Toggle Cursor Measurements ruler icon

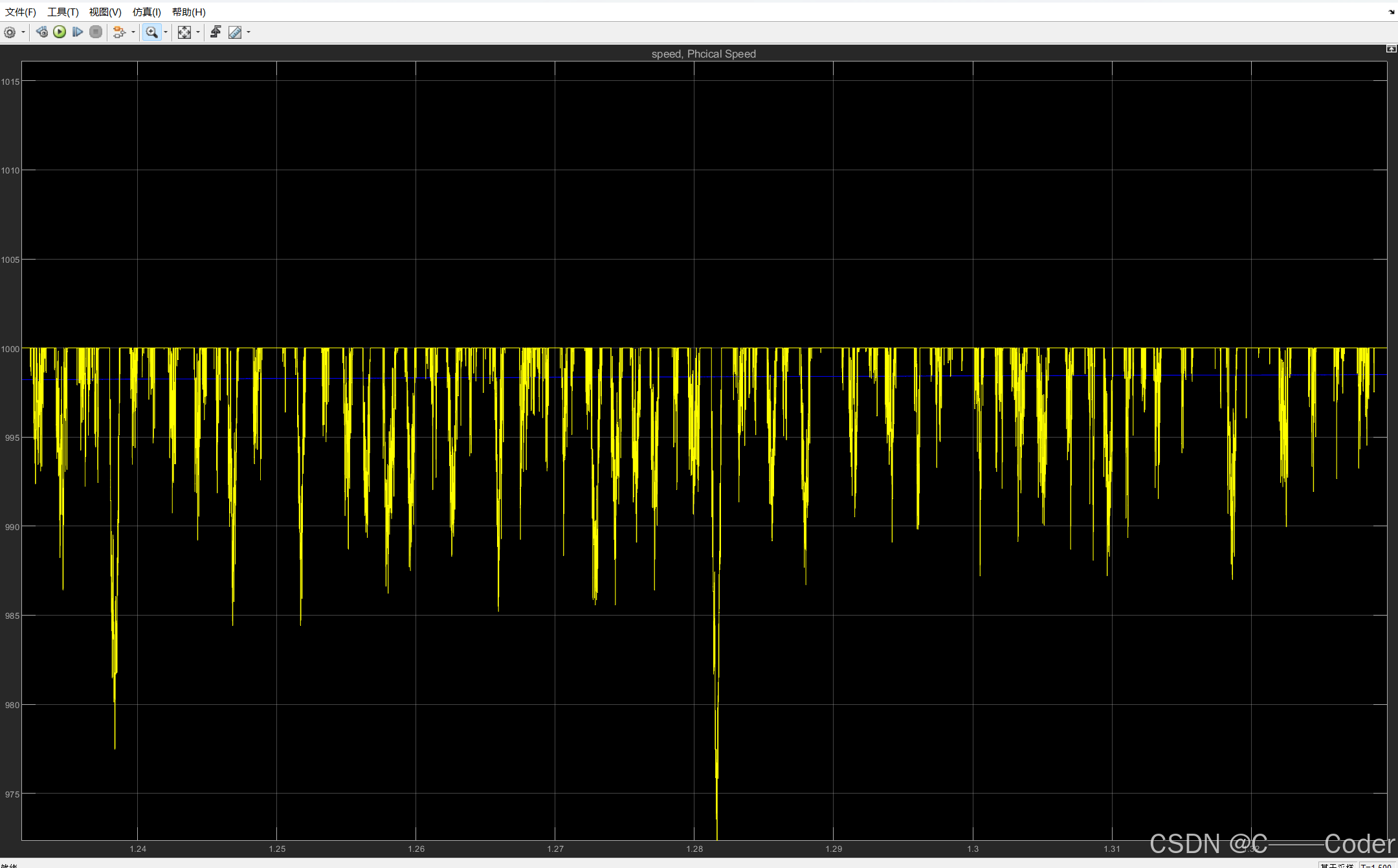click(235, 32)
